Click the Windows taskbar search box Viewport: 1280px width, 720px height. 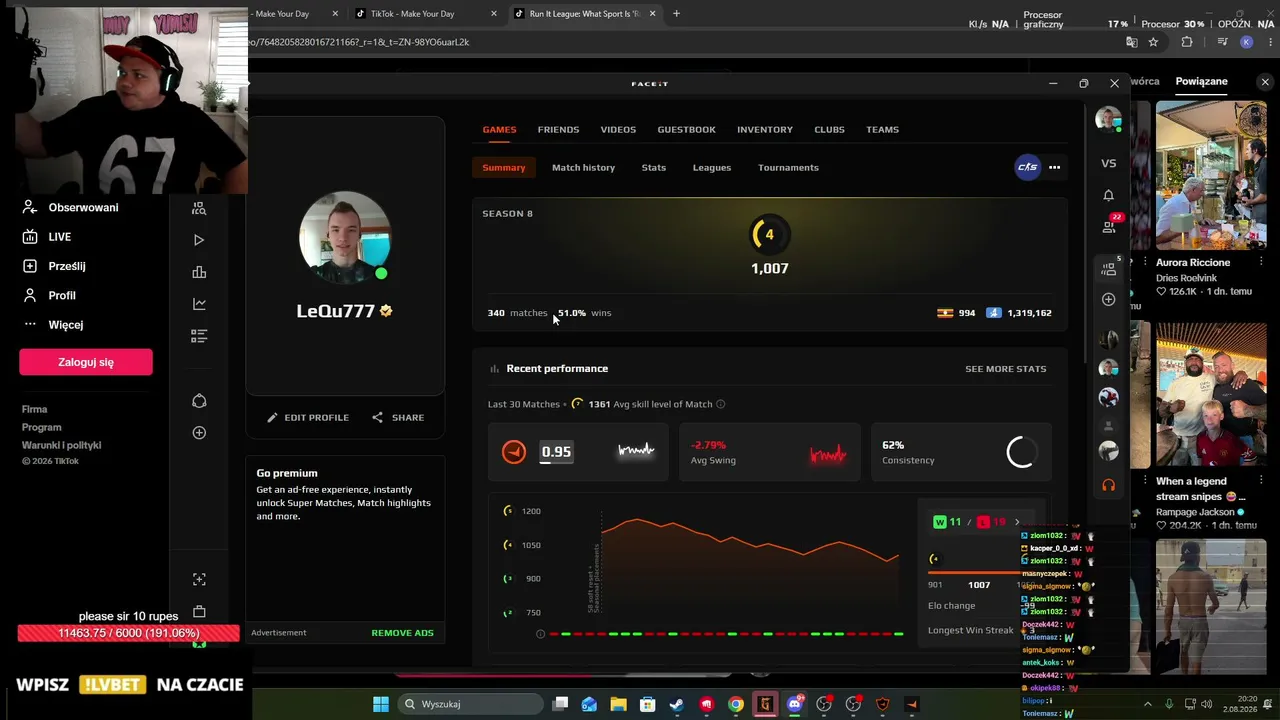468,704
